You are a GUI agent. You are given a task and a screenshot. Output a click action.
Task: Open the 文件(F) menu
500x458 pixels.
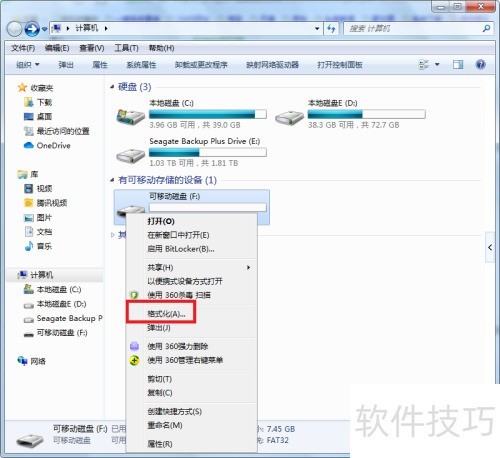pos(23,48)
